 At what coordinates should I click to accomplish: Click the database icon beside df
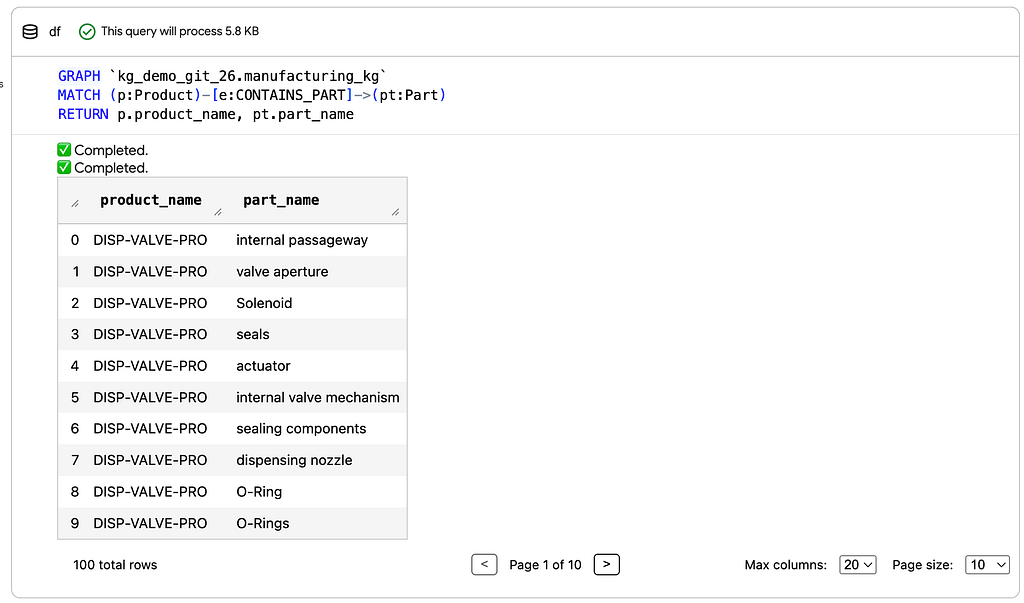(x=30, y=31)
